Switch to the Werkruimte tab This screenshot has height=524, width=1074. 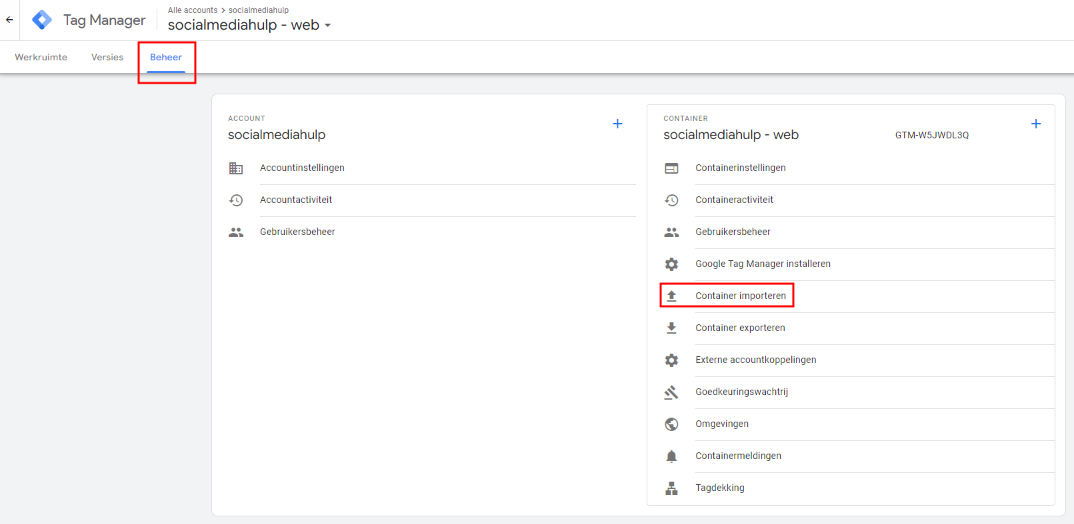point(41,57)
